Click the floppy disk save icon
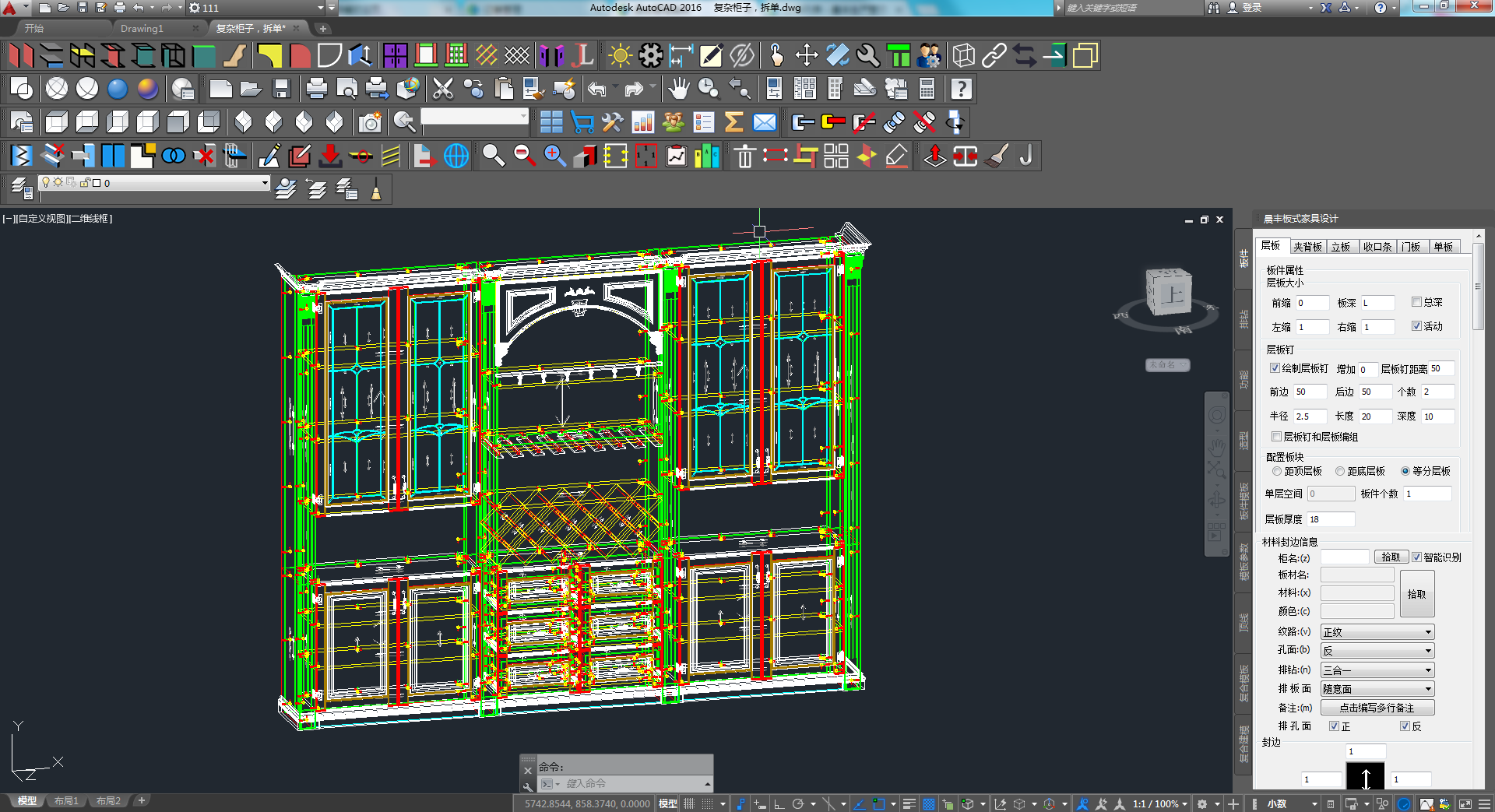 coord(281,89)
